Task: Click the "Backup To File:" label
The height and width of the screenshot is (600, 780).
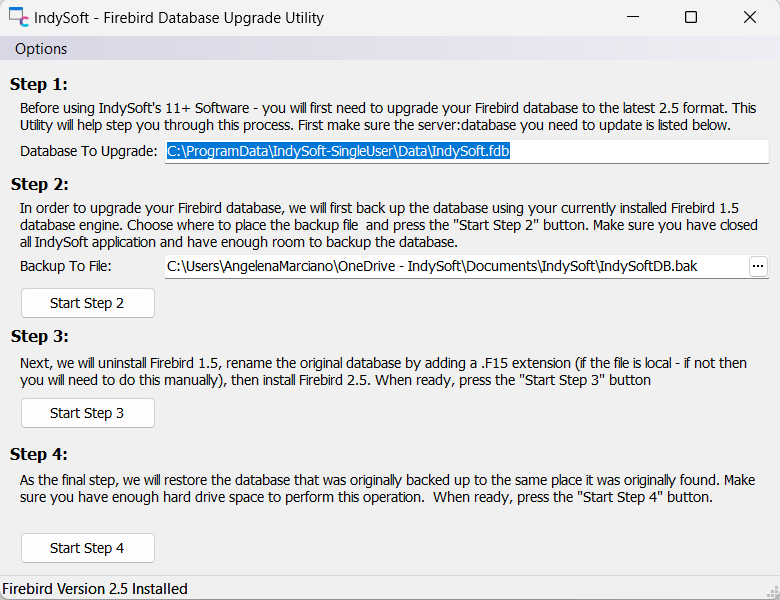Action: 66,266
